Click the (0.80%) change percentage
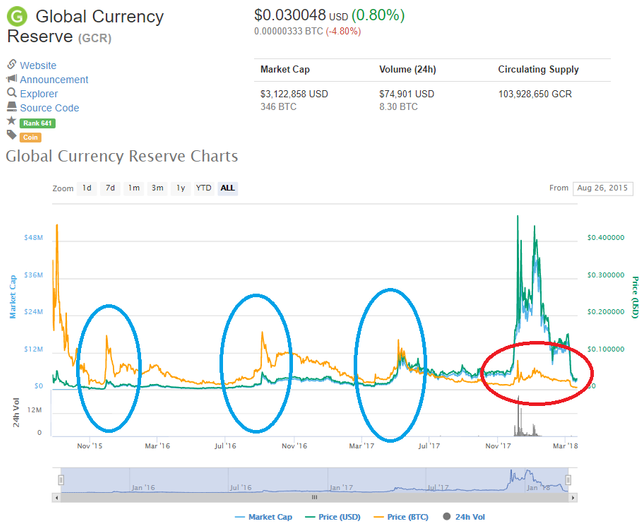The image size is (640, 532). (378, 15)
